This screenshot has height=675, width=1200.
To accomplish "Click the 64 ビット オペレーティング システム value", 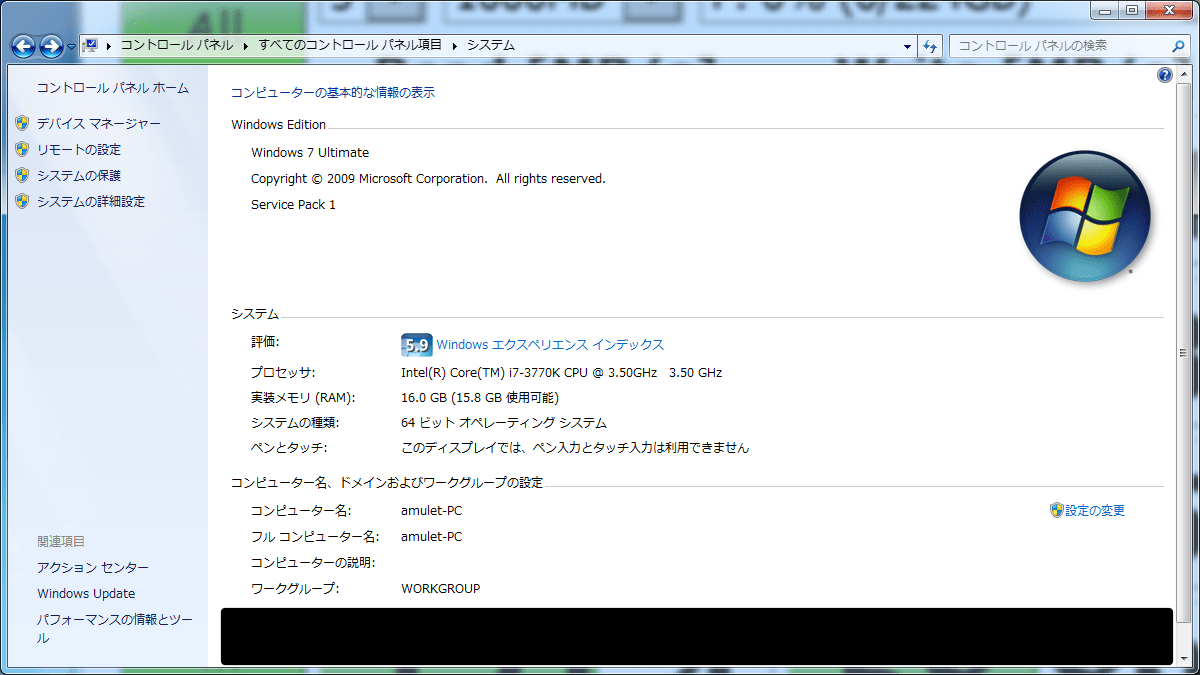I will (504, 423).
